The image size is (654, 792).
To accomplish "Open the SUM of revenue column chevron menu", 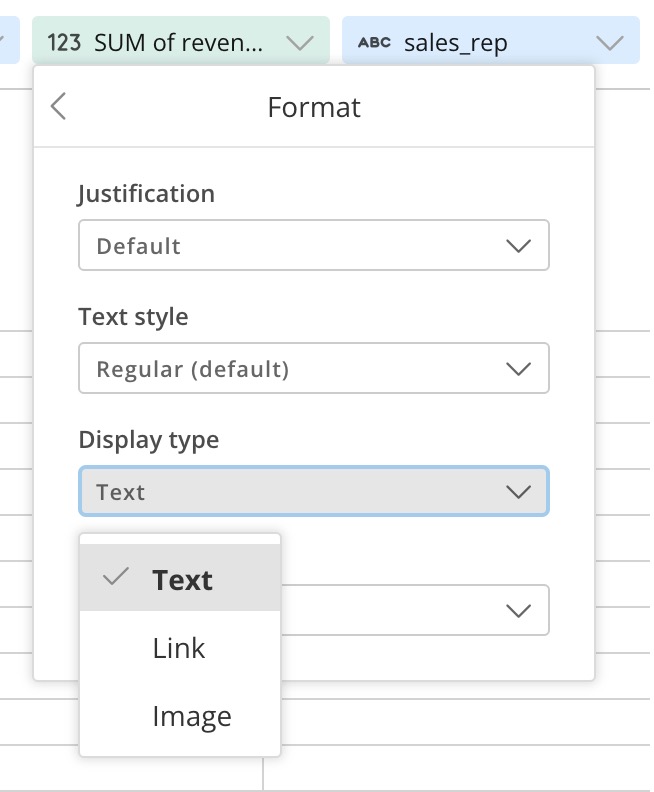I will [300, 43].
